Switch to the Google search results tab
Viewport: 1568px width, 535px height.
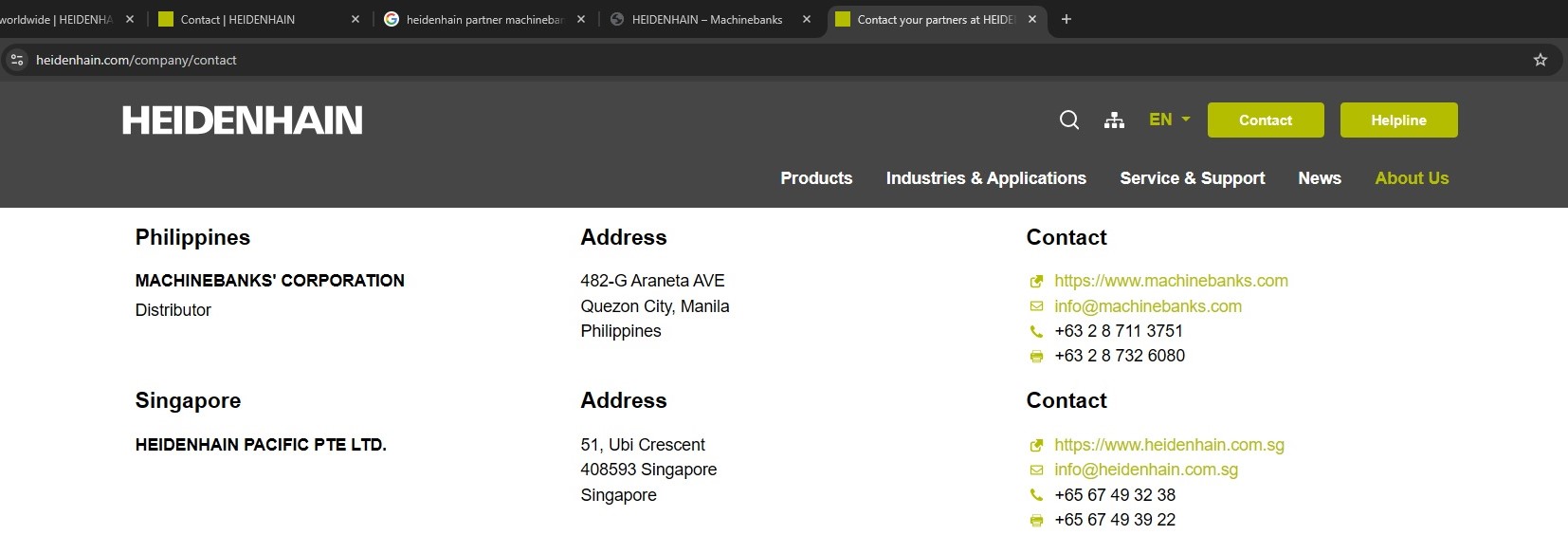pos(483,19)
